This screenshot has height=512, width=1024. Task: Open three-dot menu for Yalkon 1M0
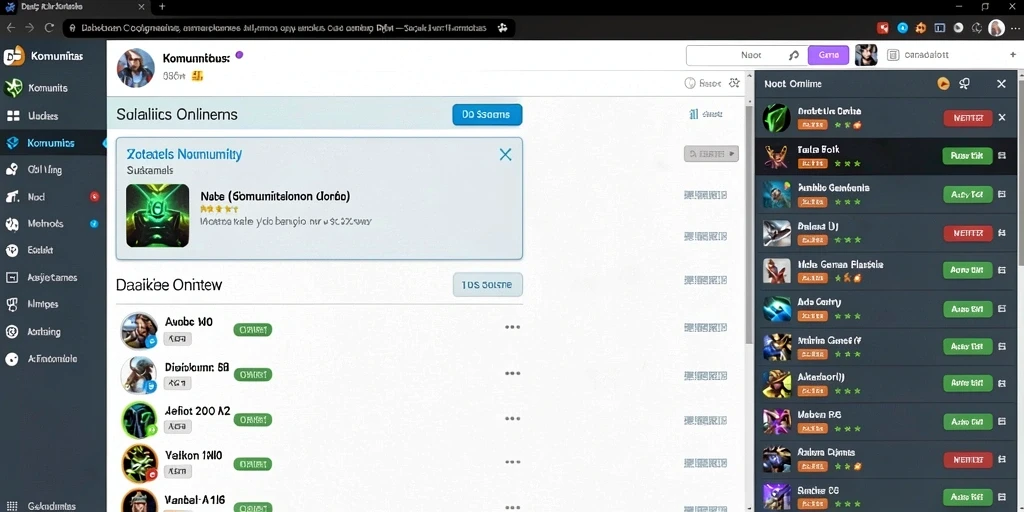pyautogui.click(x=513, y=462)
